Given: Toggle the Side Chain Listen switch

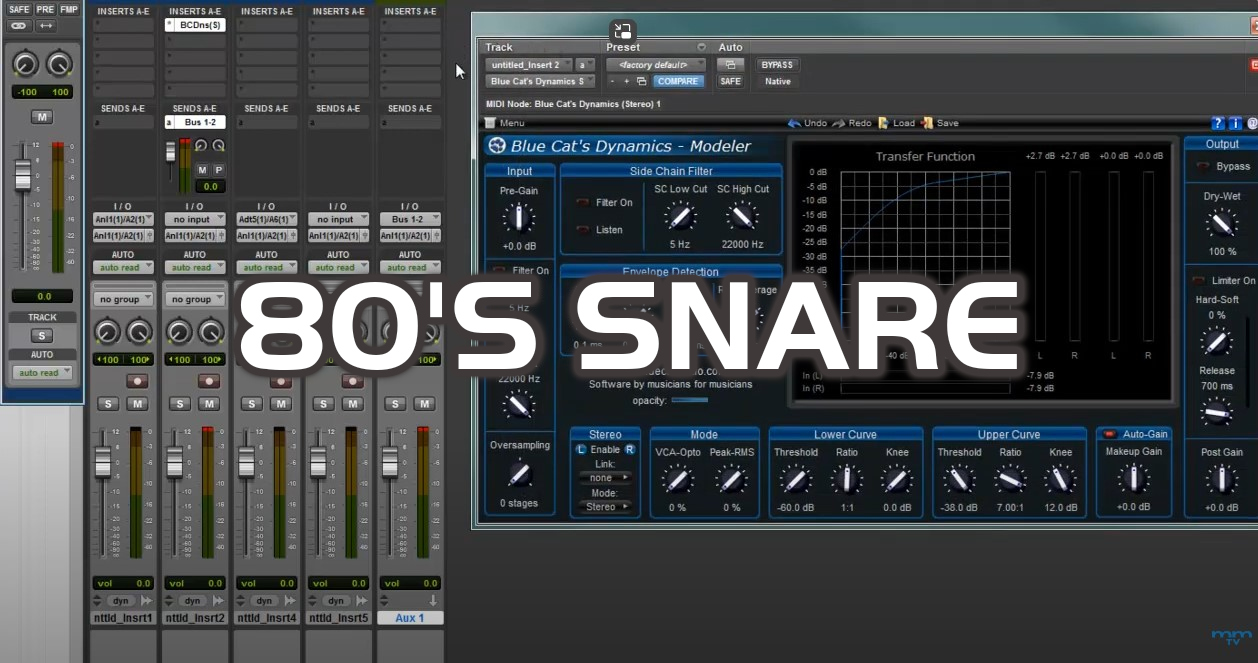Looking at the screenshot, I should point(582,230).
